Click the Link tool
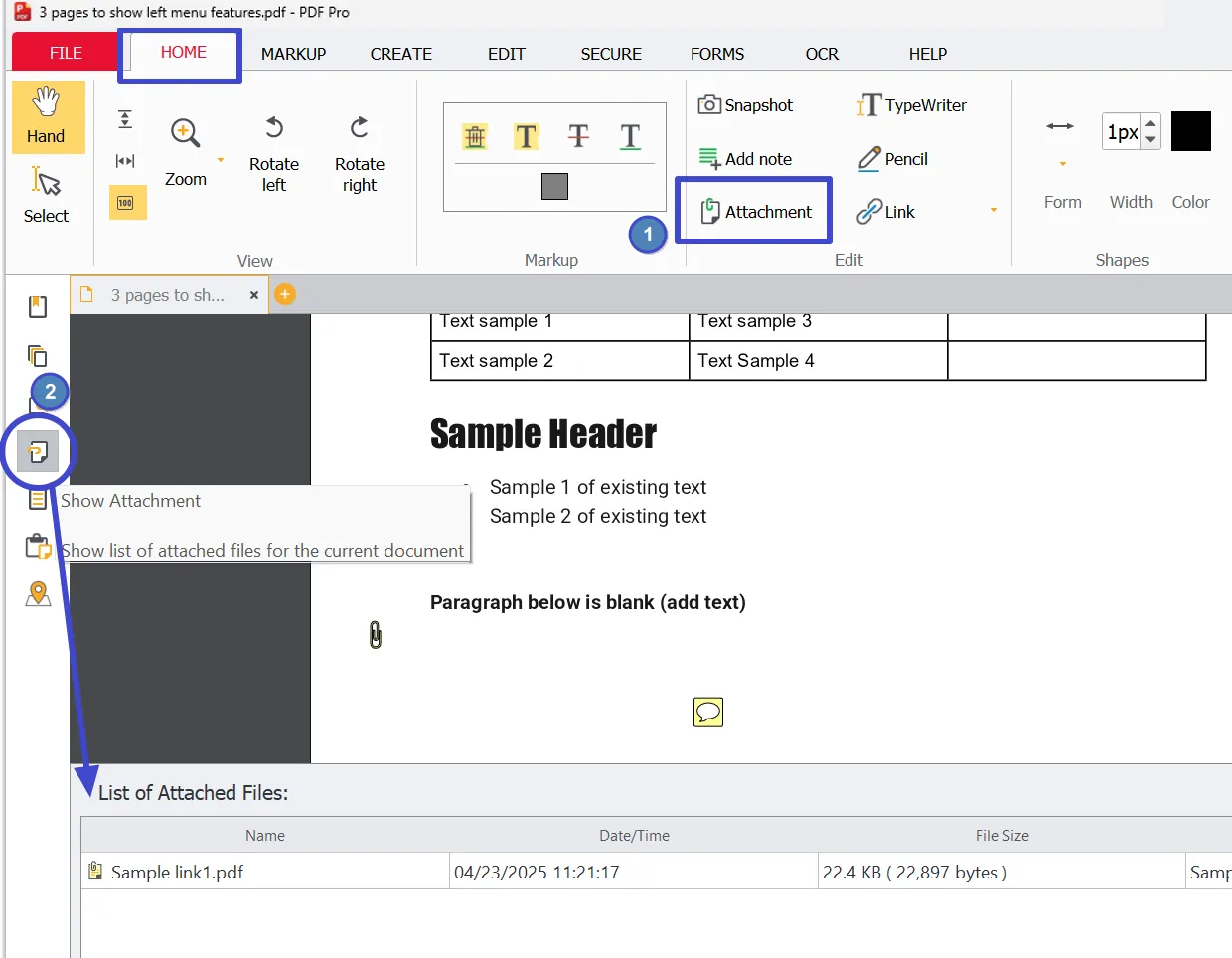Image resolution: width=1232 pixels, height=958 pixels. click(886, 211)
